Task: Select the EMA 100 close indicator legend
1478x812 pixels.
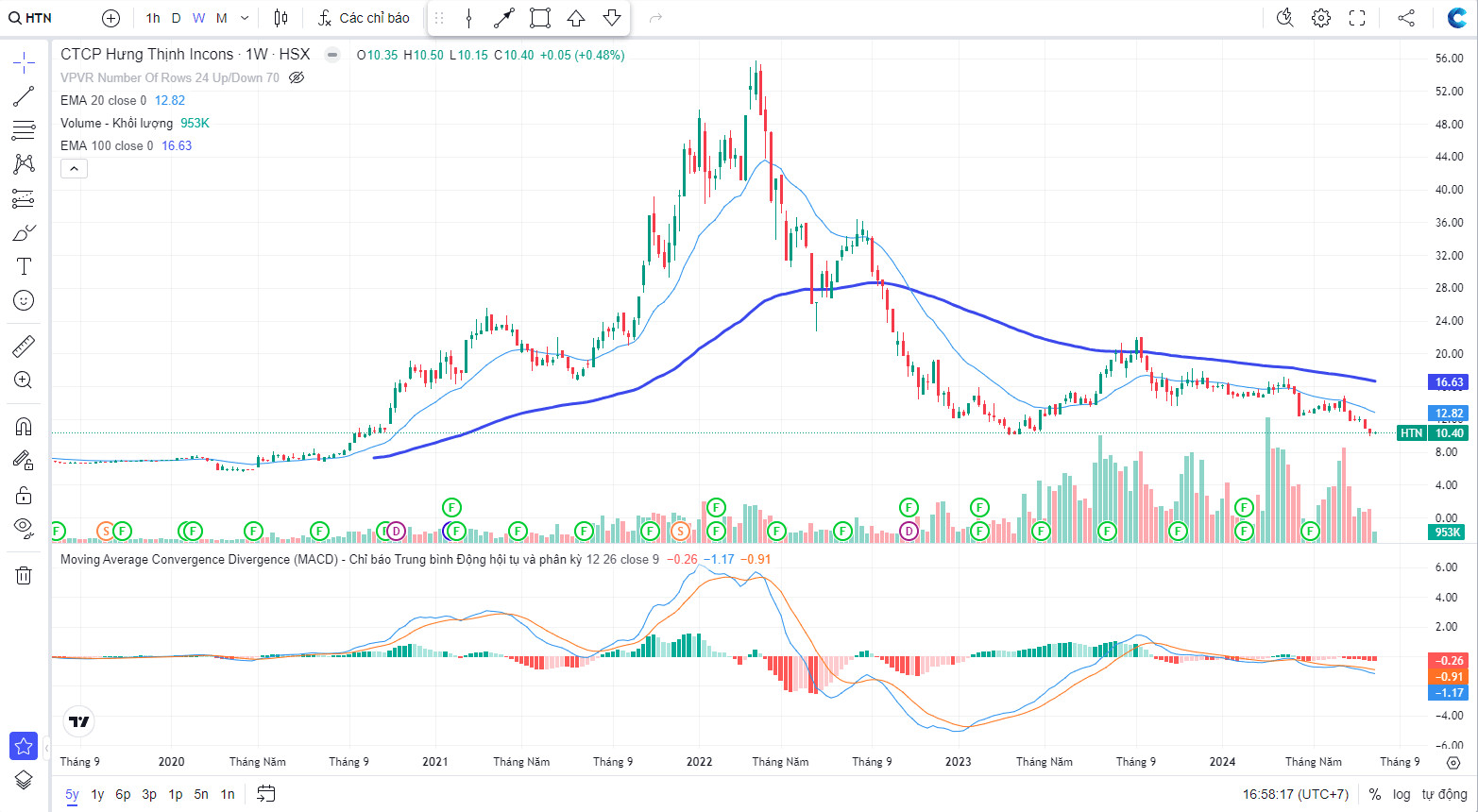Action: [x=107, y=145]
